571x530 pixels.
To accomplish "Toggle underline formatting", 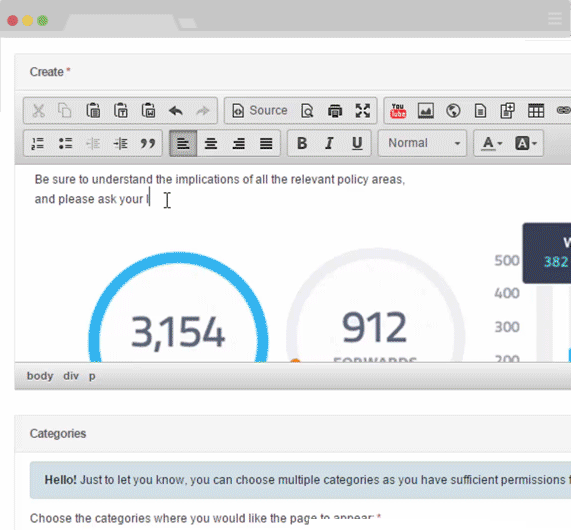I will (357, 144).
